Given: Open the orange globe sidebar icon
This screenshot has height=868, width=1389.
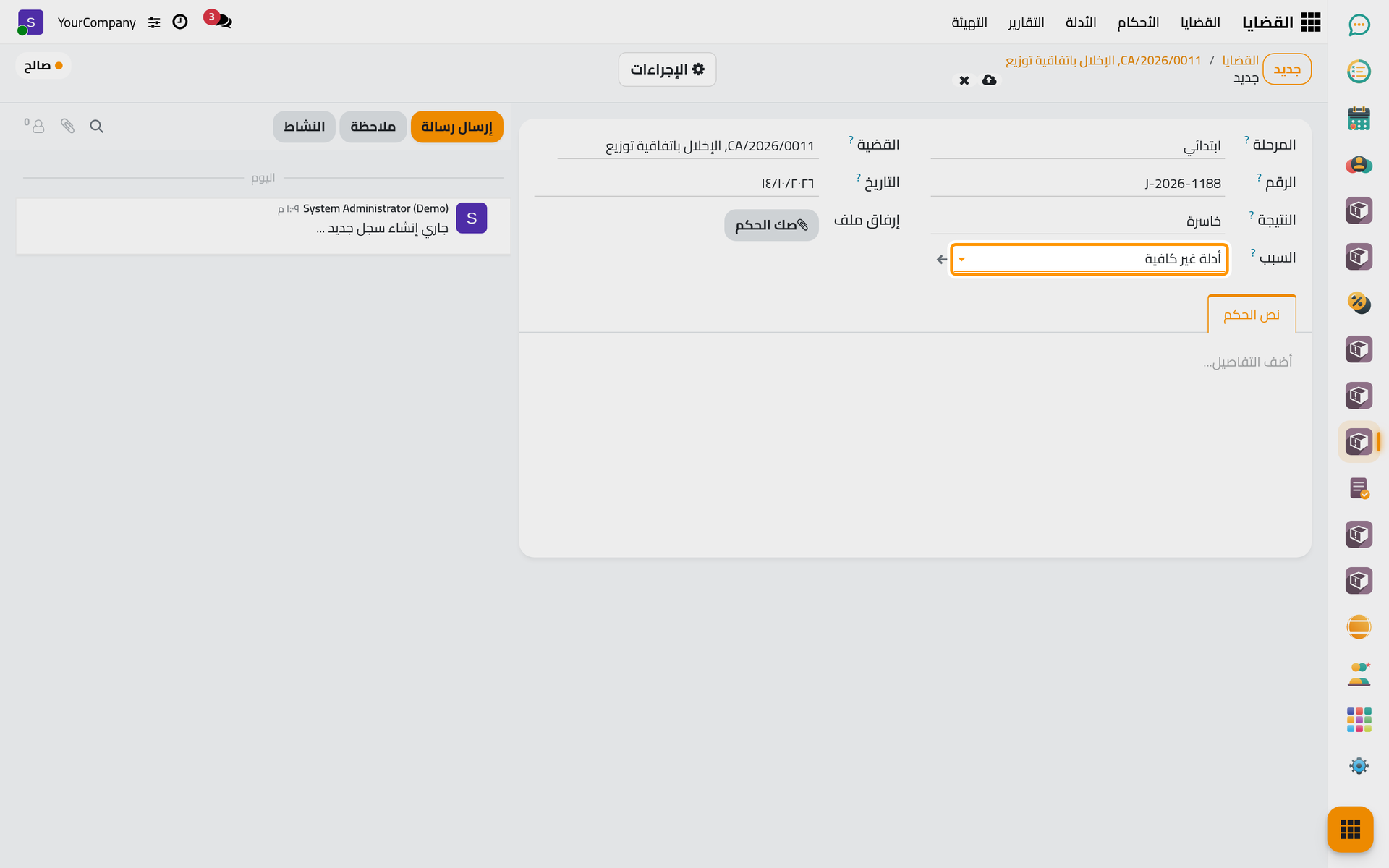Looking at the screenshot, I should 1359,626.
